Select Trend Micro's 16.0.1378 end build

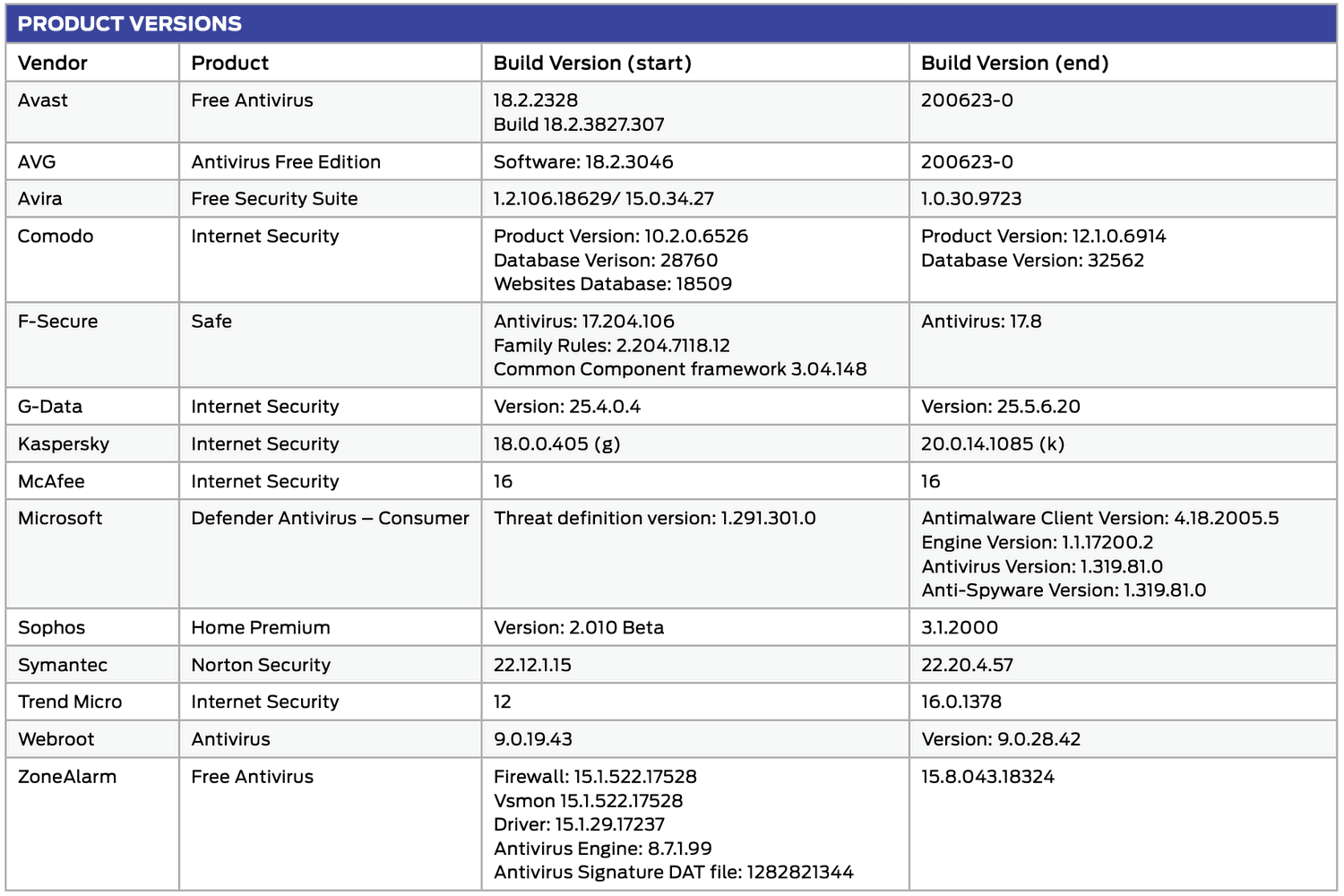pyautogui.click(x=961, y=702)
